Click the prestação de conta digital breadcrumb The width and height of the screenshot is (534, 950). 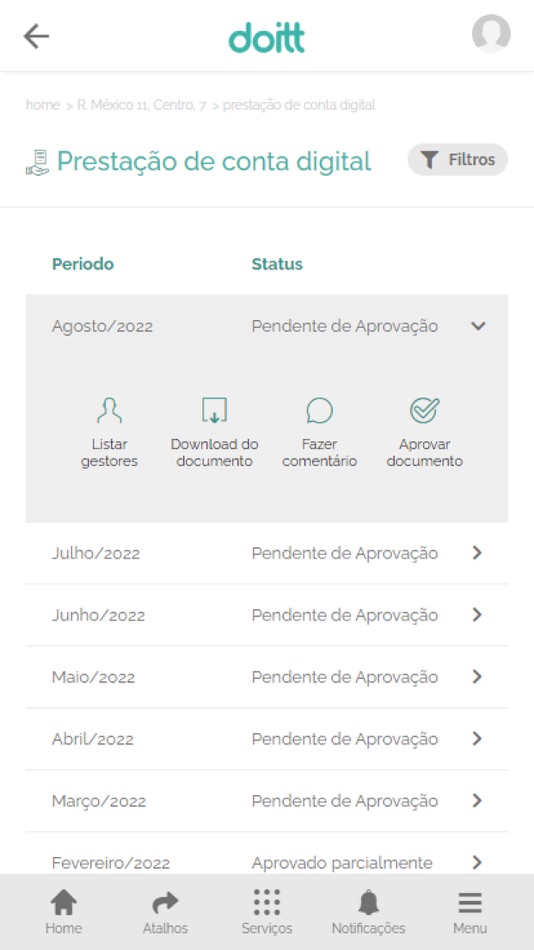299,105
